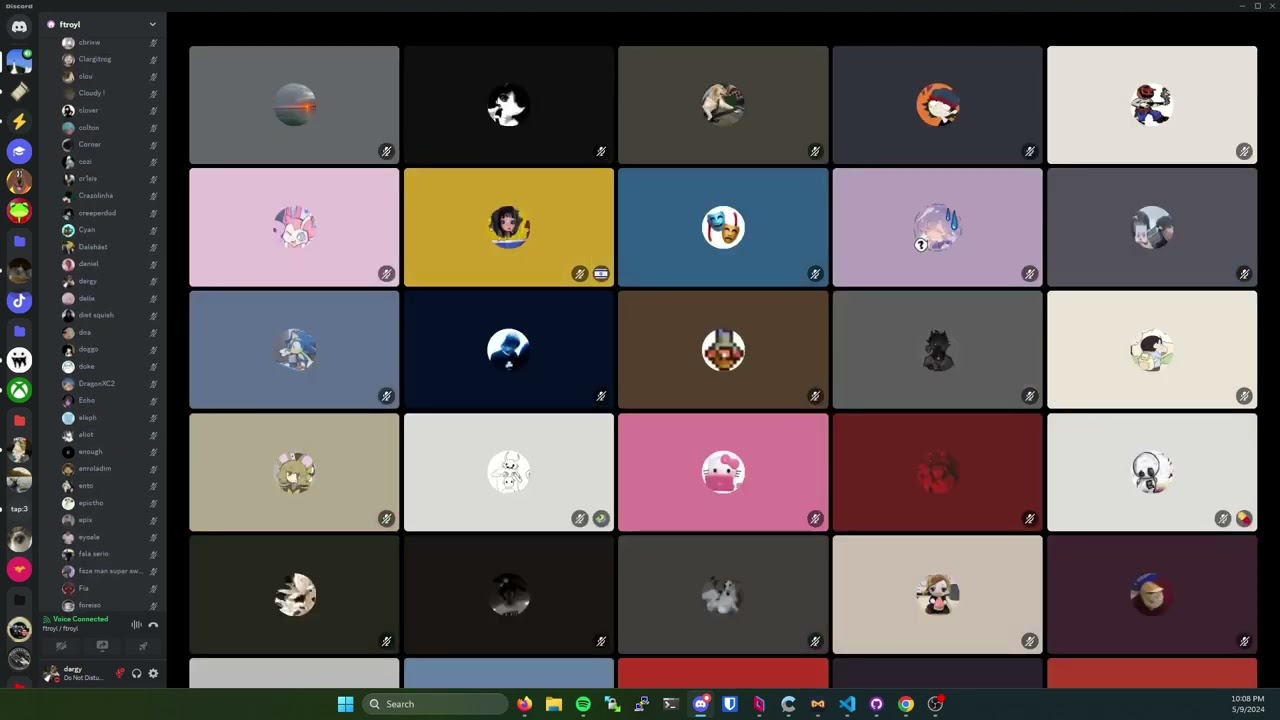
Task: Click the live stream icon on yellow tile
Action: (601, 273)
